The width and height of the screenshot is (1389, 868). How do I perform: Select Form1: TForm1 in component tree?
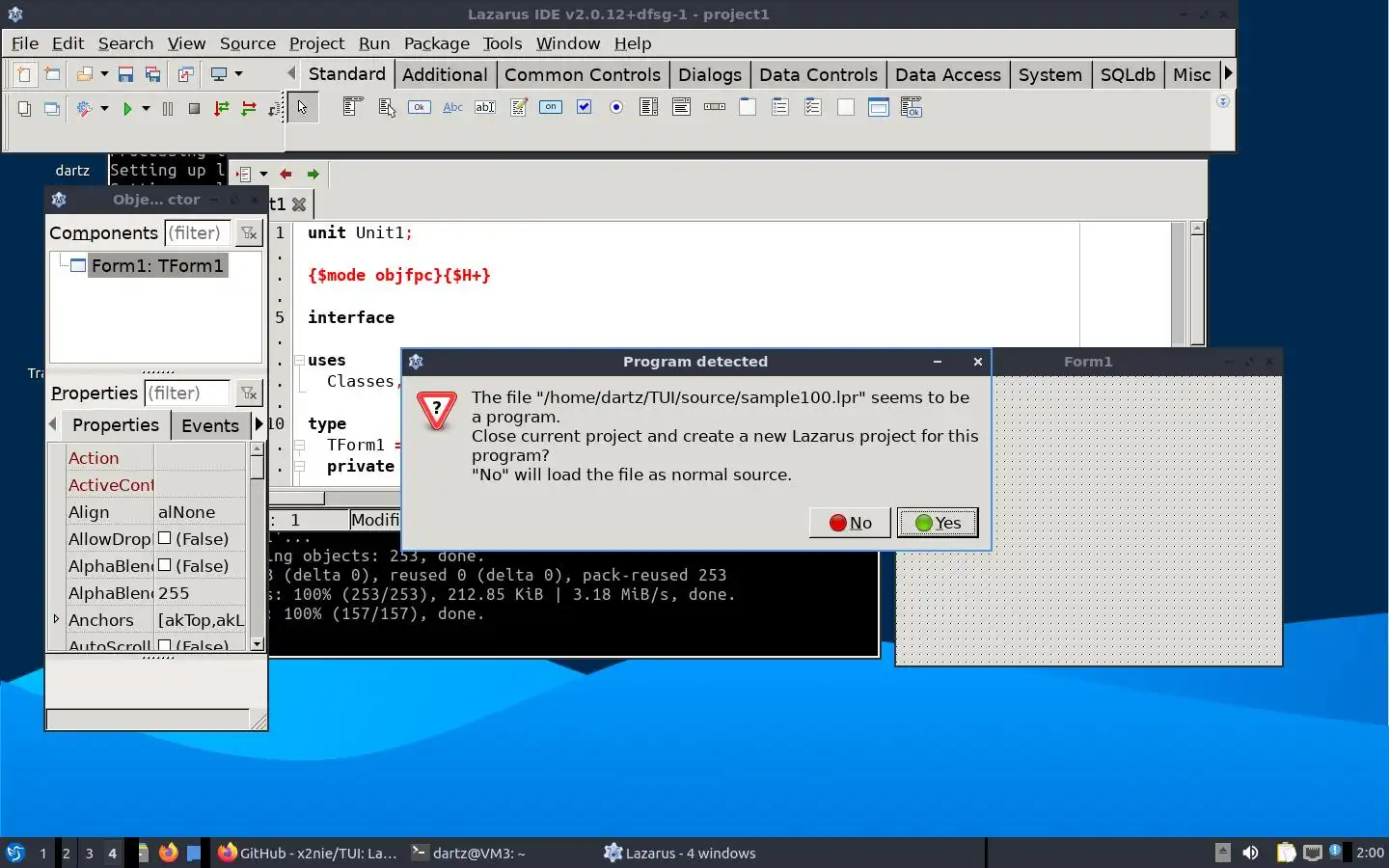pos(157,265)
